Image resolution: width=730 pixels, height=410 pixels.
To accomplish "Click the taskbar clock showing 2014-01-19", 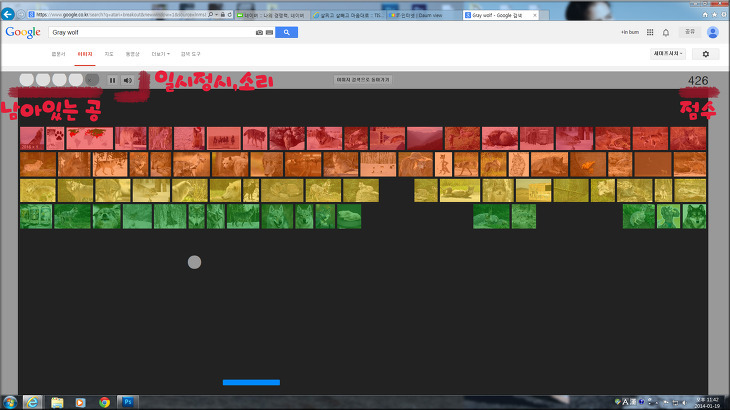I will click(707, 403).
